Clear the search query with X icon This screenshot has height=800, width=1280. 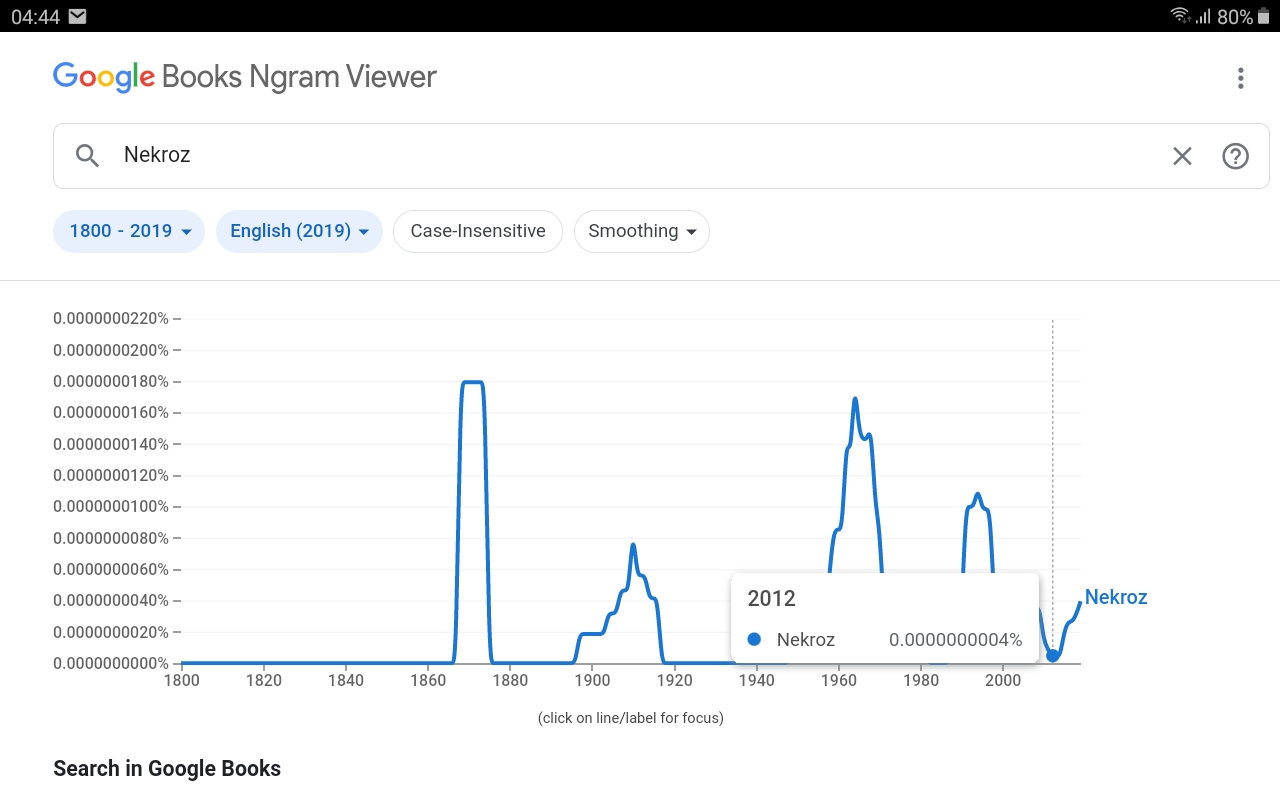pyautogui.click(x=1182, y=156)
